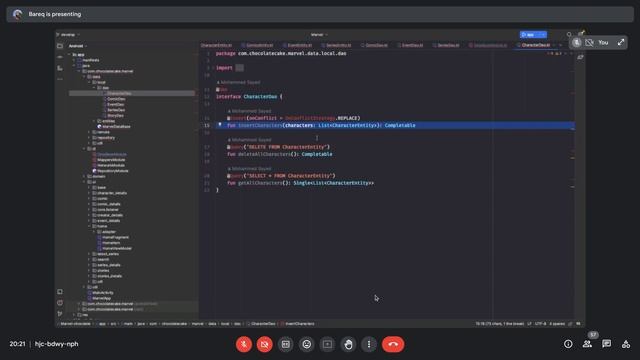Open the Git tool window icon in the left strip

(x=60, y=314)
